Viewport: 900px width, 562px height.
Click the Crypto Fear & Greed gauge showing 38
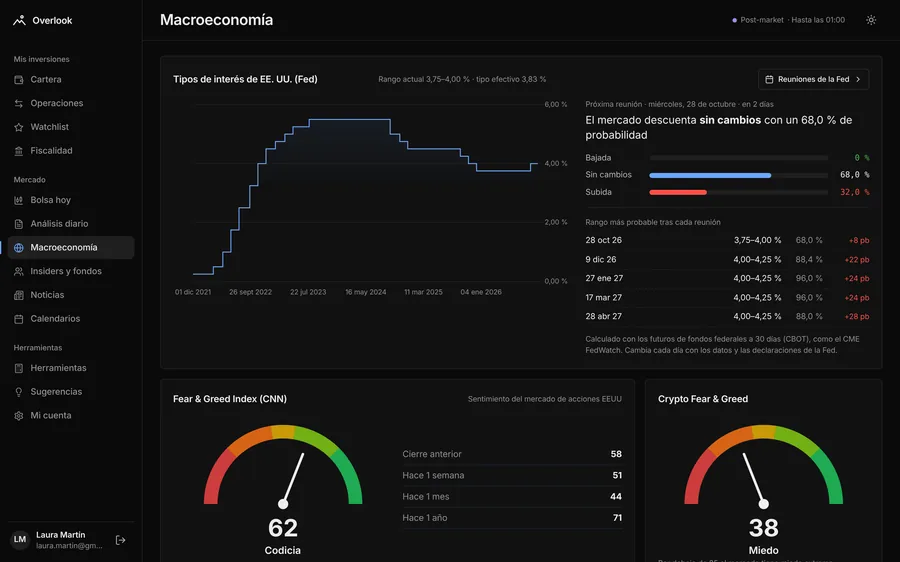pyautogui.click(x=763, y=466)
